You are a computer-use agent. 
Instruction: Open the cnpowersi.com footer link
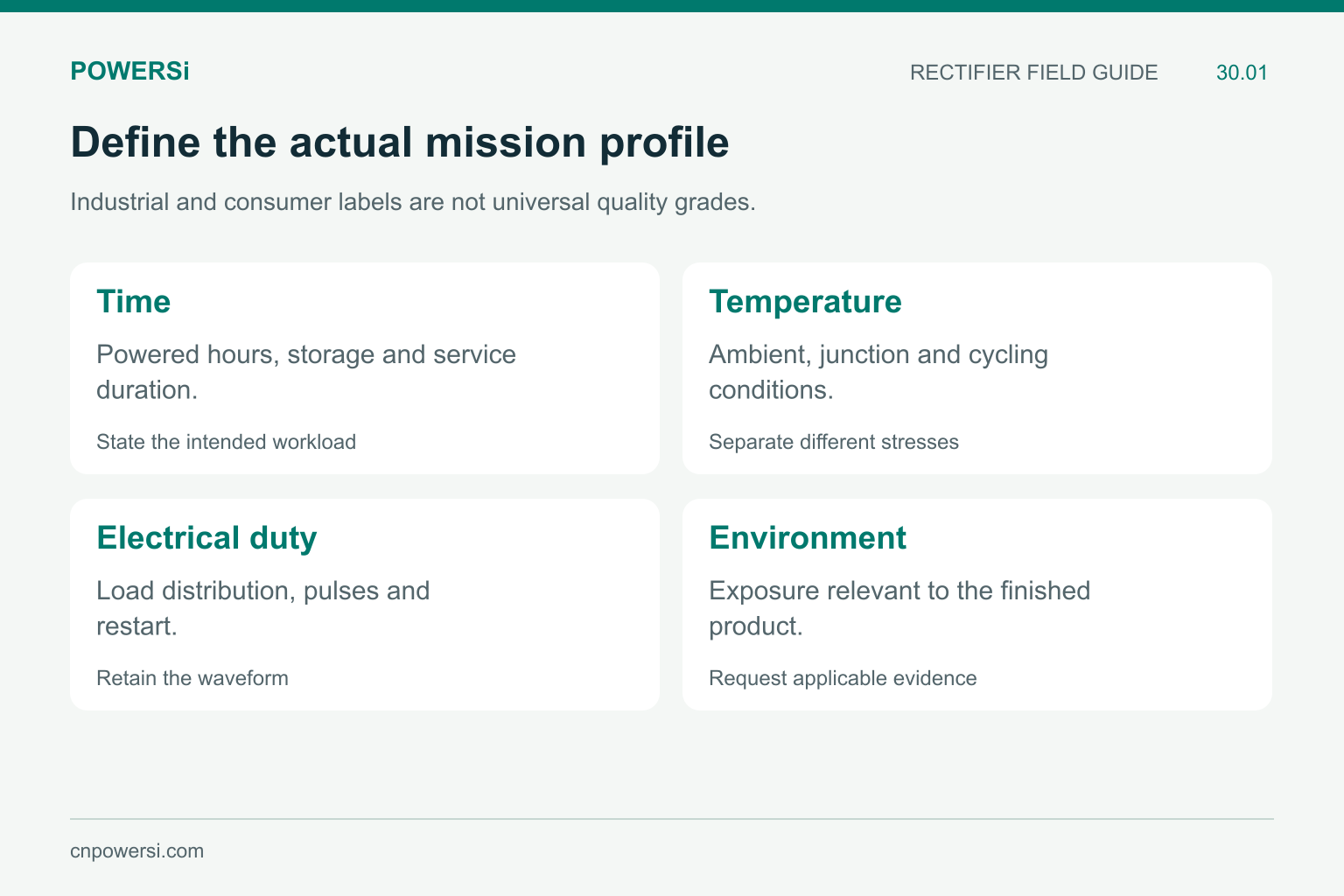tap(136, 851)
